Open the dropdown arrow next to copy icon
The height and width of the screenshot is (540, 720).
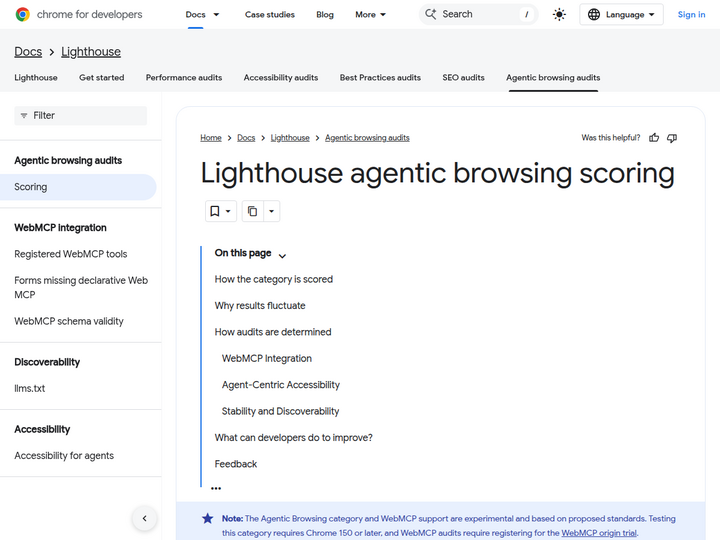pyautogui.click(x=271, y=211)
